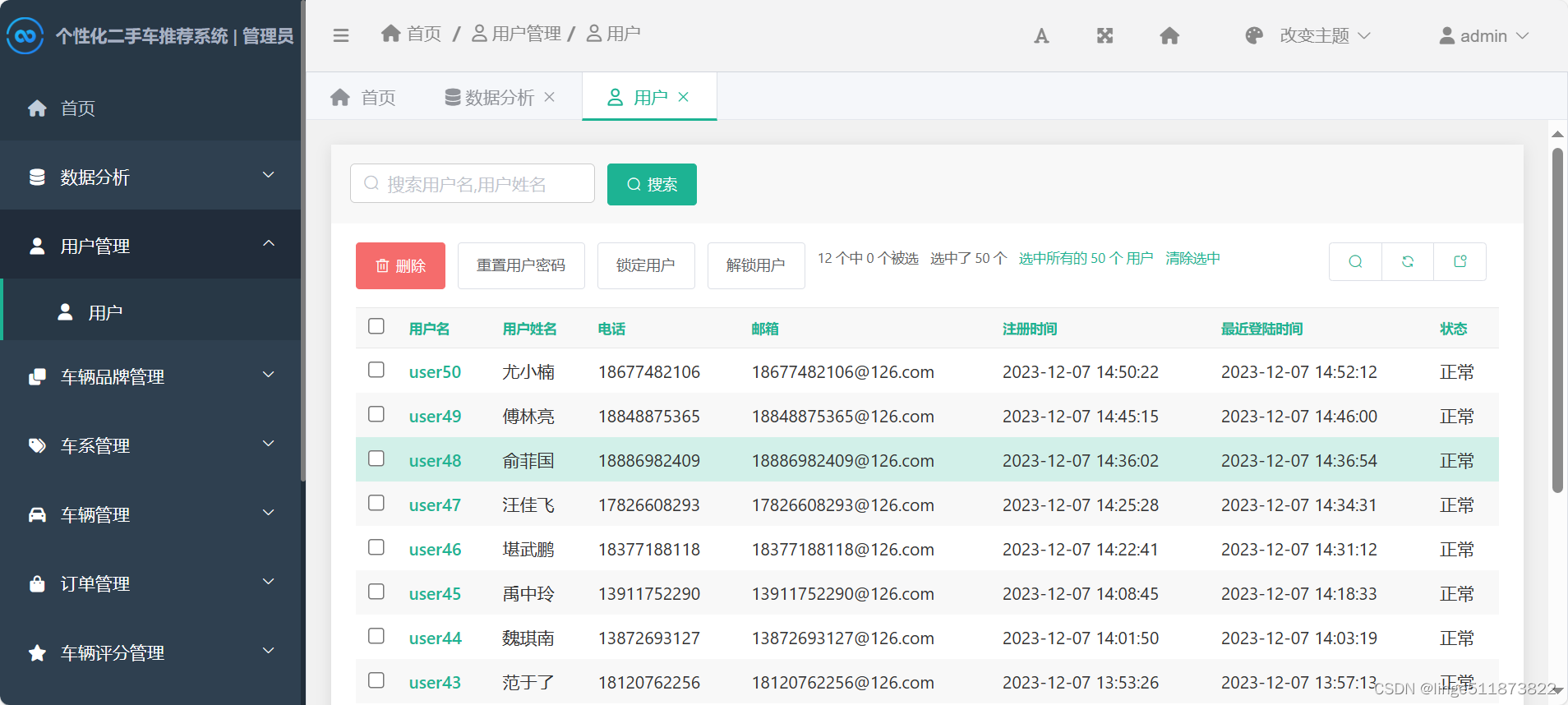The image size is (1568, 705).
Task: Toggle fullscreen with the expand icon
Action: pyautogui.click(x=1105, y=35)
